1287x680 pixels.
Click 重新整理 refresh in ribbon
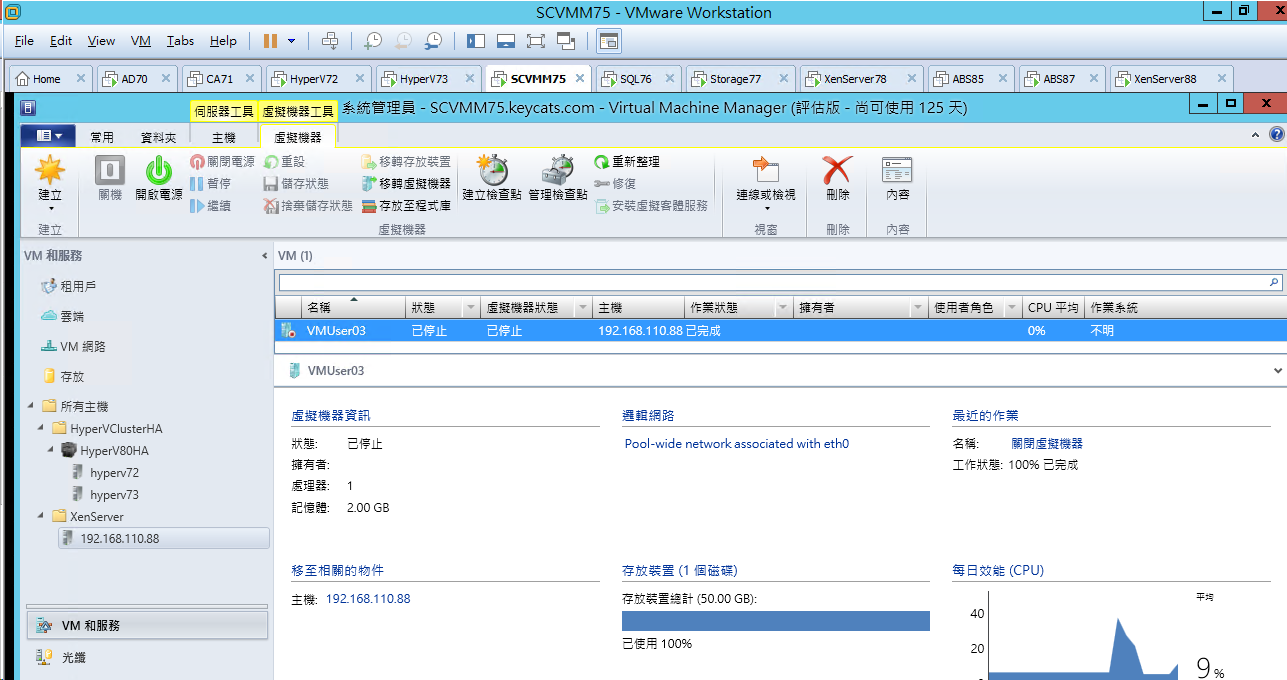pyautogui.click(x=627, y=161)
